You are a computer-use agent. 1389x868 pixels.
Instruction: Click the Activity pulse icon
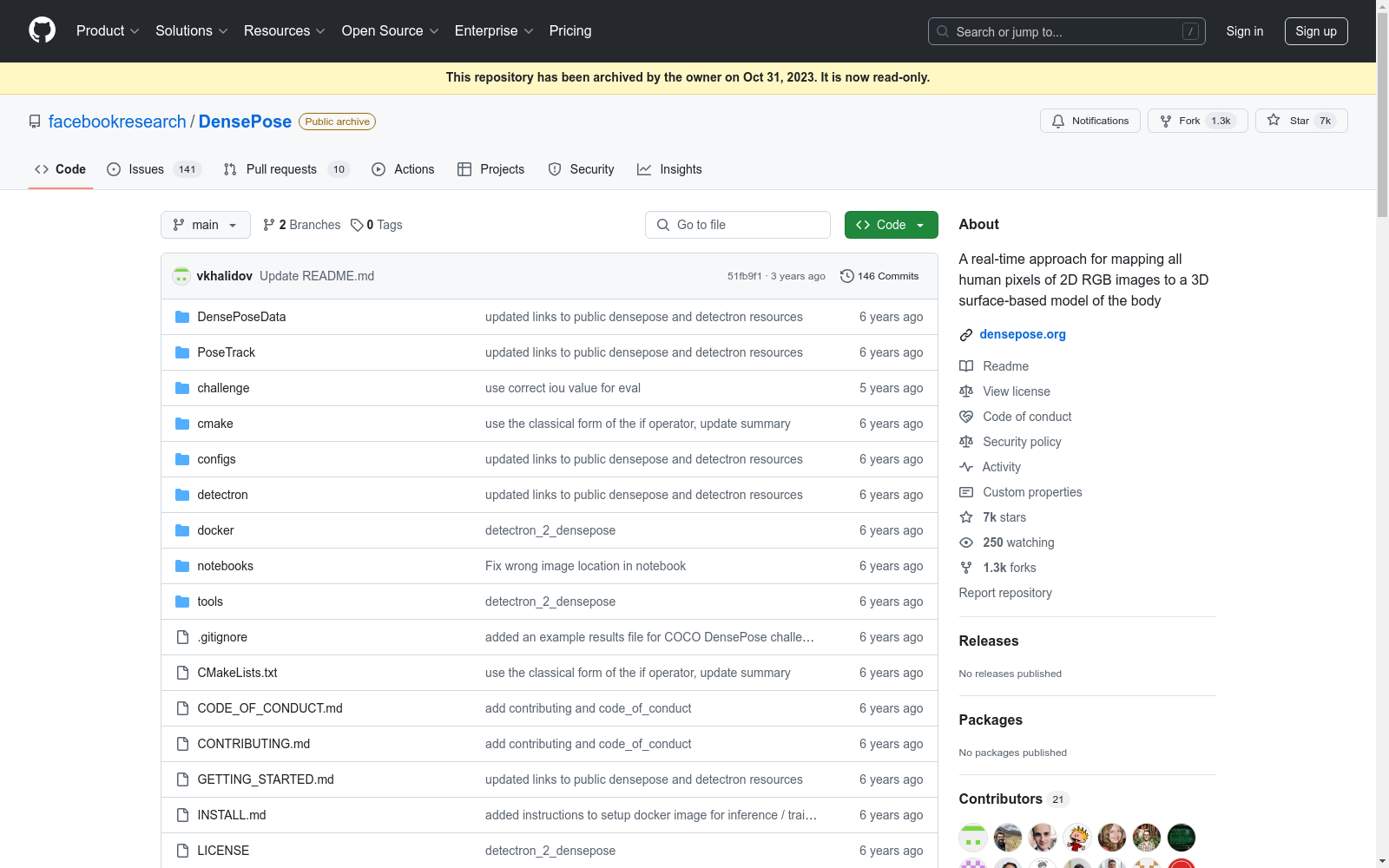pyautogui.click(x=966, y=467)
